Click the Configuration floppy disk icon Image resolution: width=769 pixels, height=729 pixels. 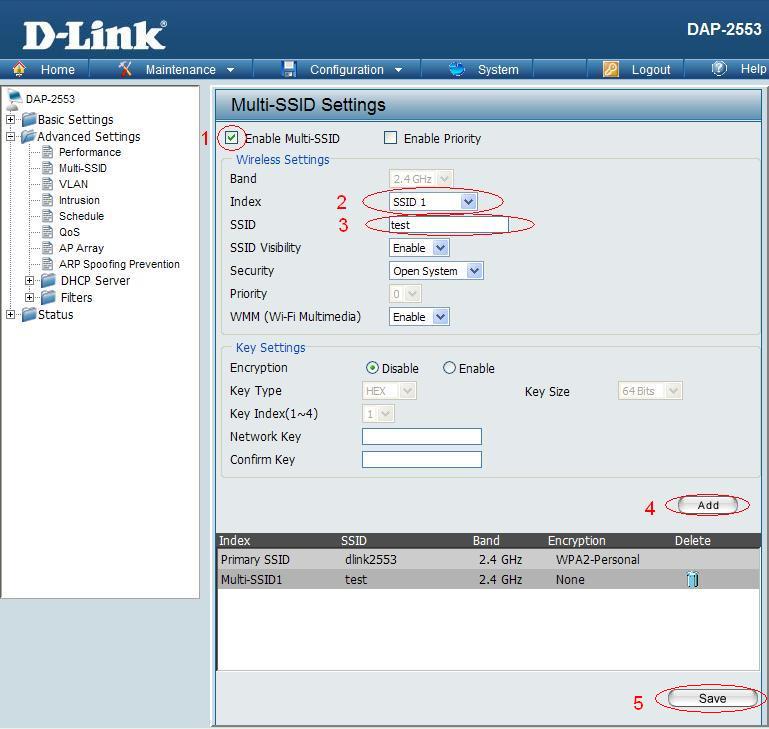pyautogui.click(x=290, y=69)
